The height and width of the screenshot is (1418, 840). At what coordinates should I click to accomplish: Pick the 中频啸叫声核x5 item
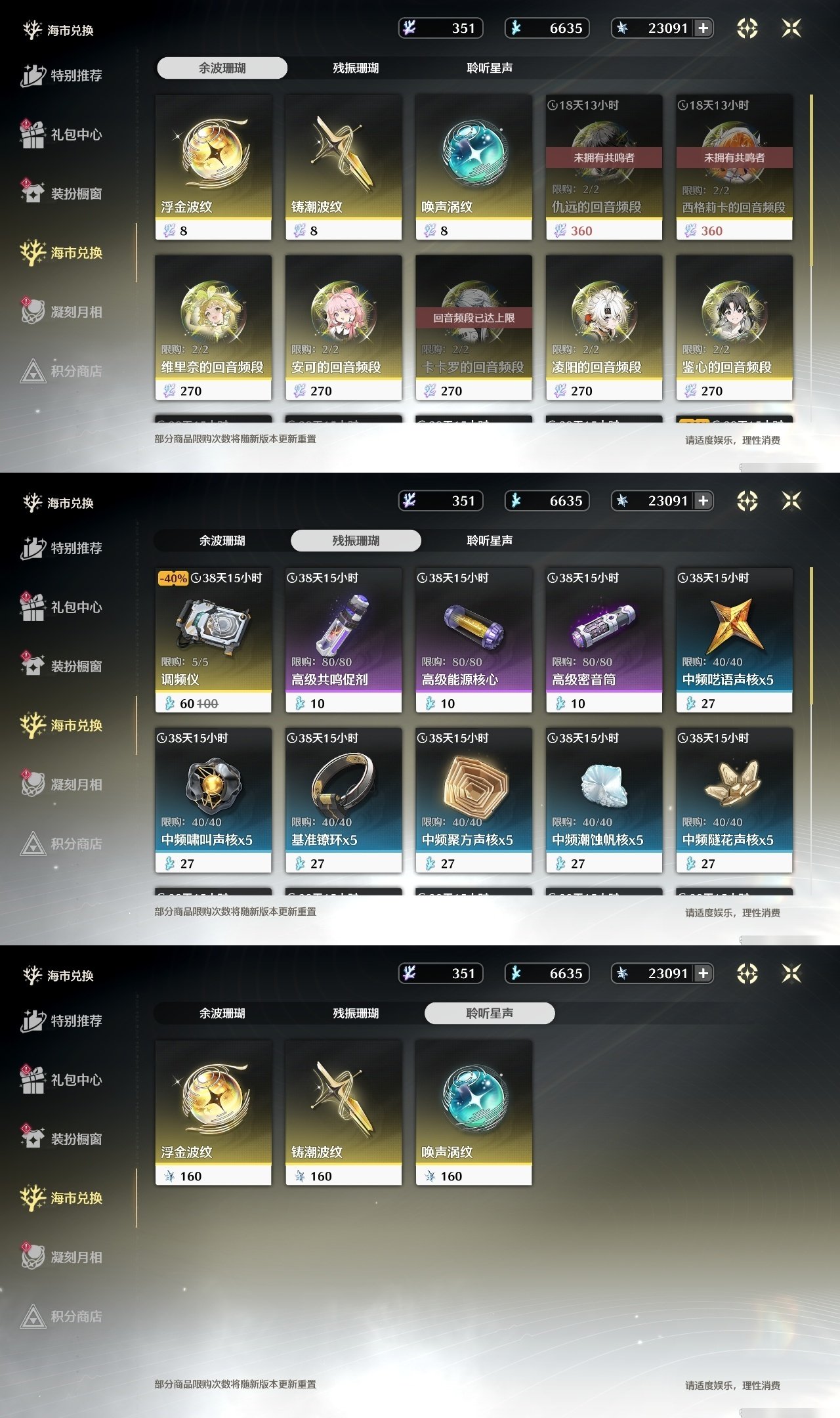click(213, 800)
